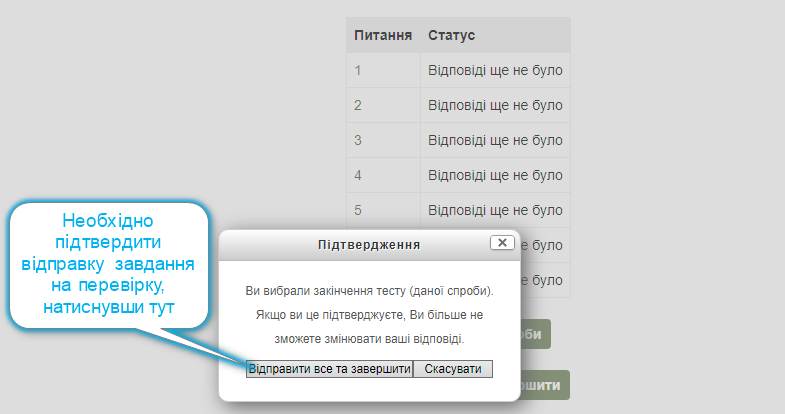Open question 5 in the summary table
Viewport: 785px width, 414px height.
[357, 210]
